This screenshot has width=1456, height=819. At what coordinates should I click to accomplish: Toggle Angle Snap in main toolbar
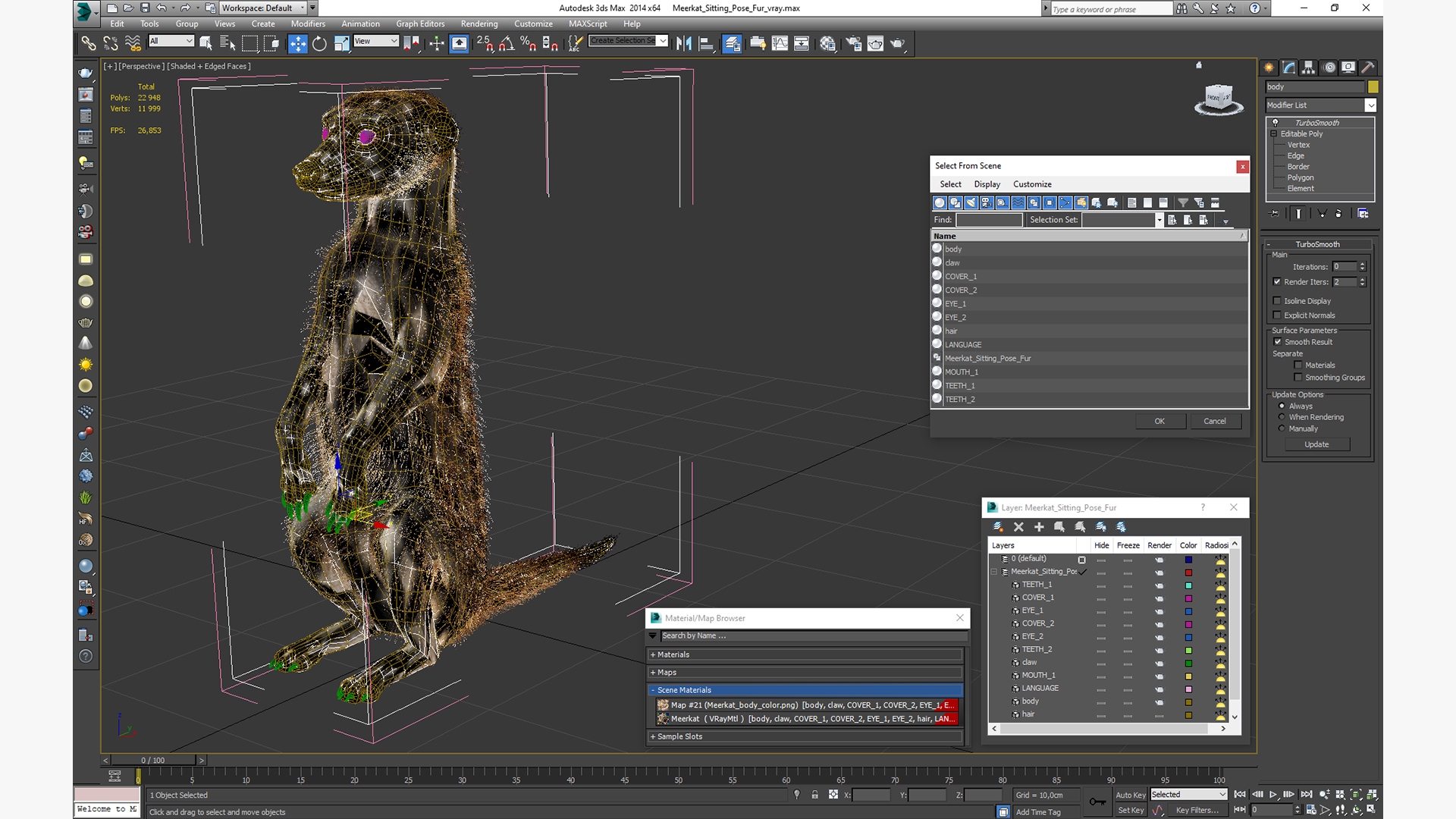coord(507,44)
